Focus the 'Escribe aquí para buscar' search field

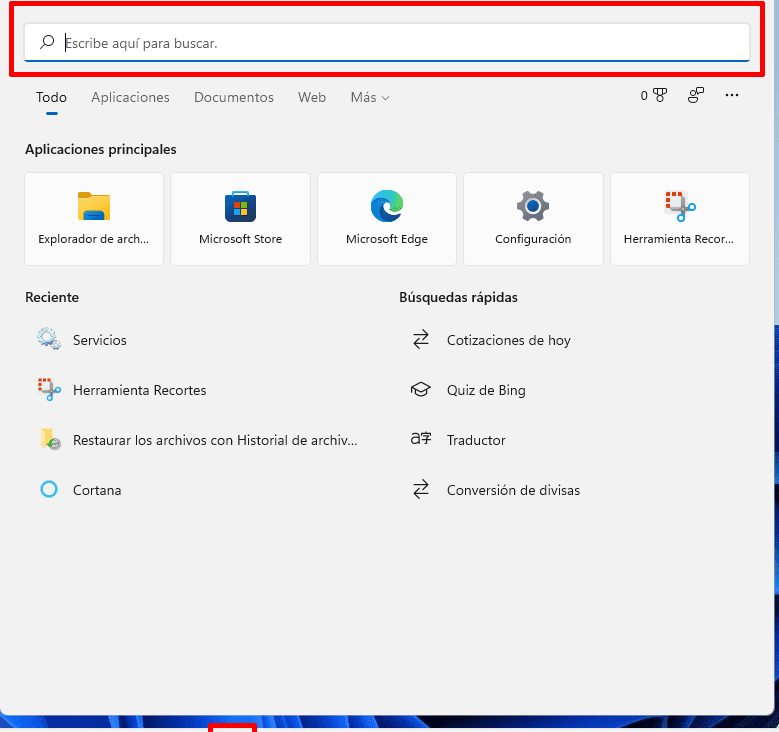tap(387, 43)
